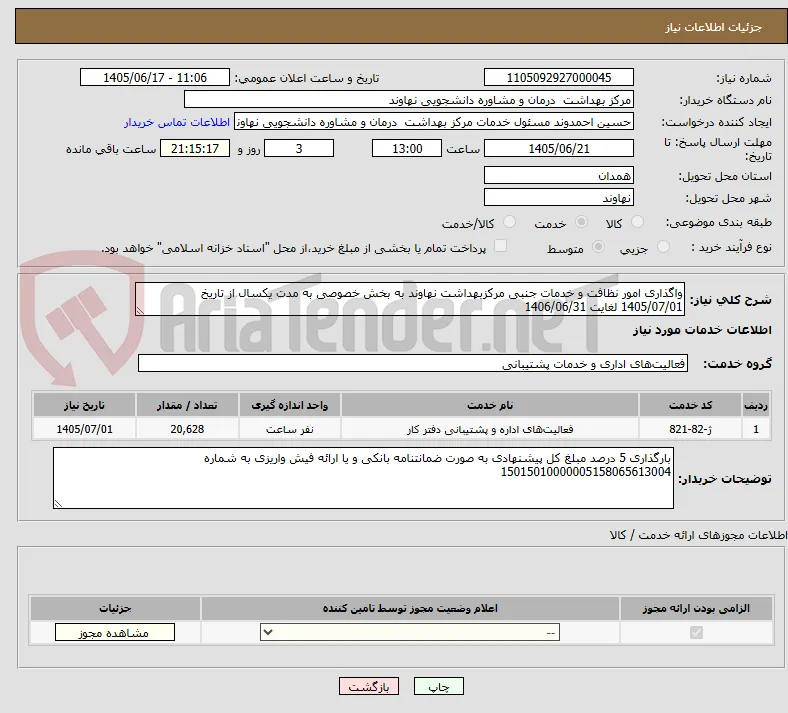Screen dimensions: 788x713
Task: Click the deadline time field 13:00
Action: coord(407,149)
